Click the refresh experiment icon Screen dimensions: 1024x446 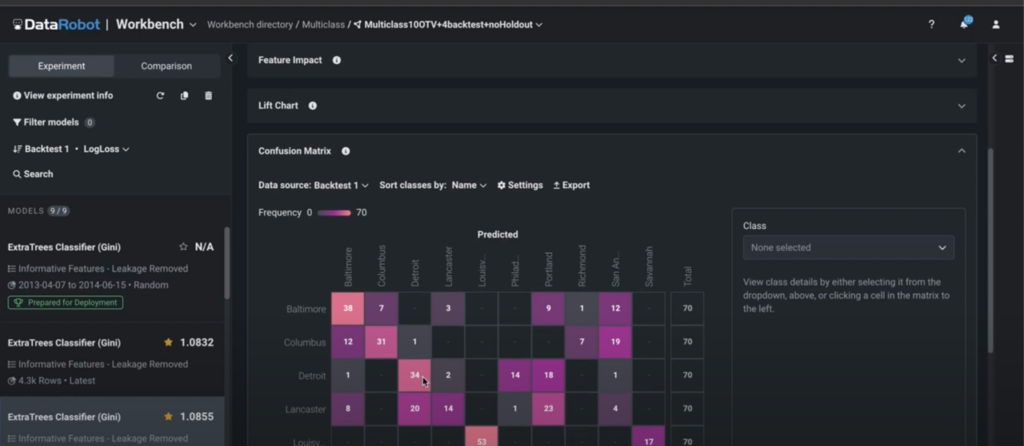[x=160, y=96]
